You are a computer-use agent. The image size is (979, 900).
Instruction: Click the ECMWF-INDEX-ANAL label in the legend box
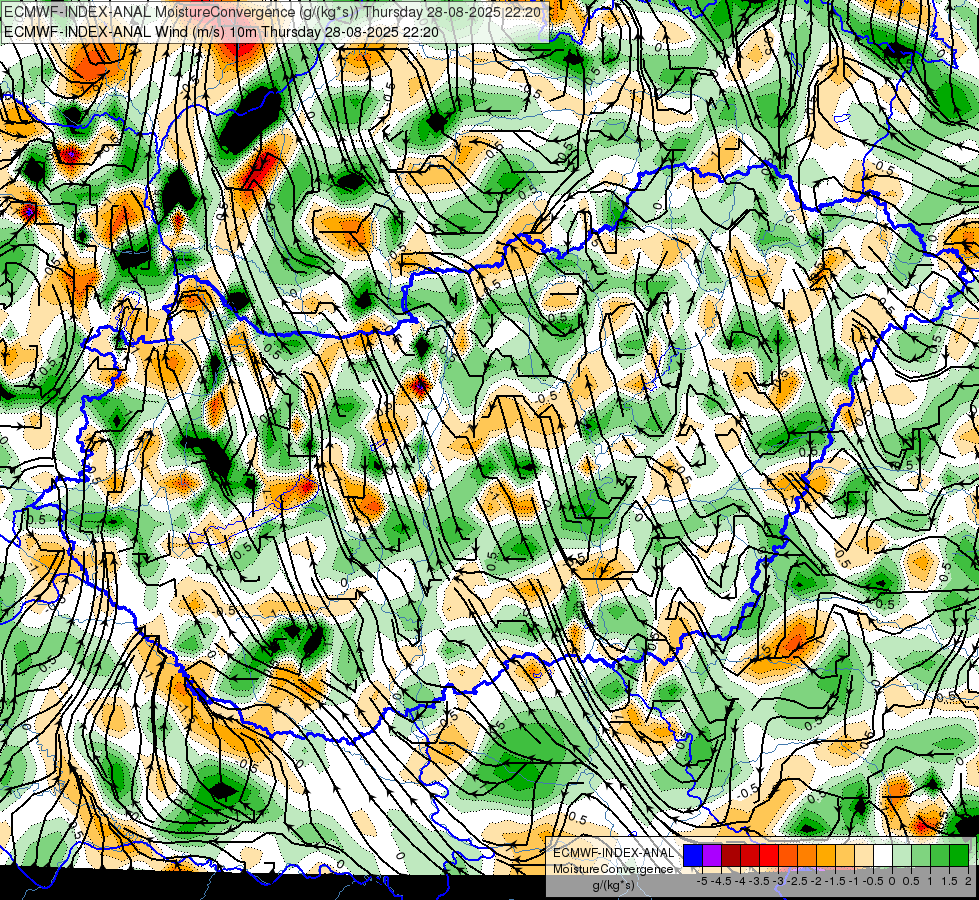click(613, 853)
